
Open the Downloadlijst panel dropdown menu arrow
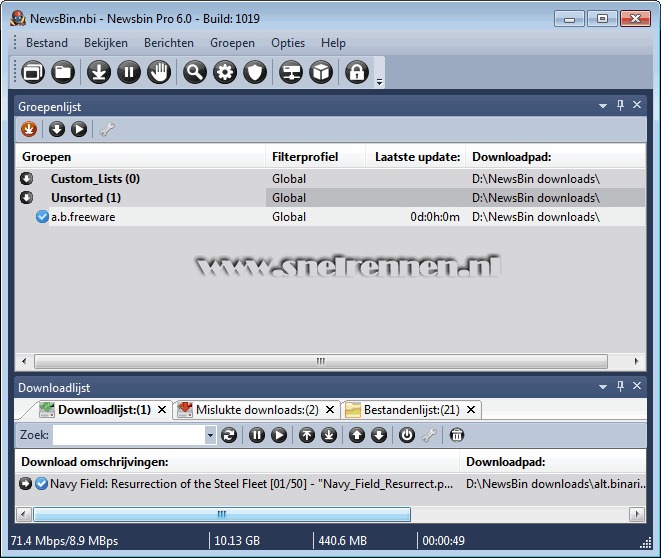coord(603,386)
